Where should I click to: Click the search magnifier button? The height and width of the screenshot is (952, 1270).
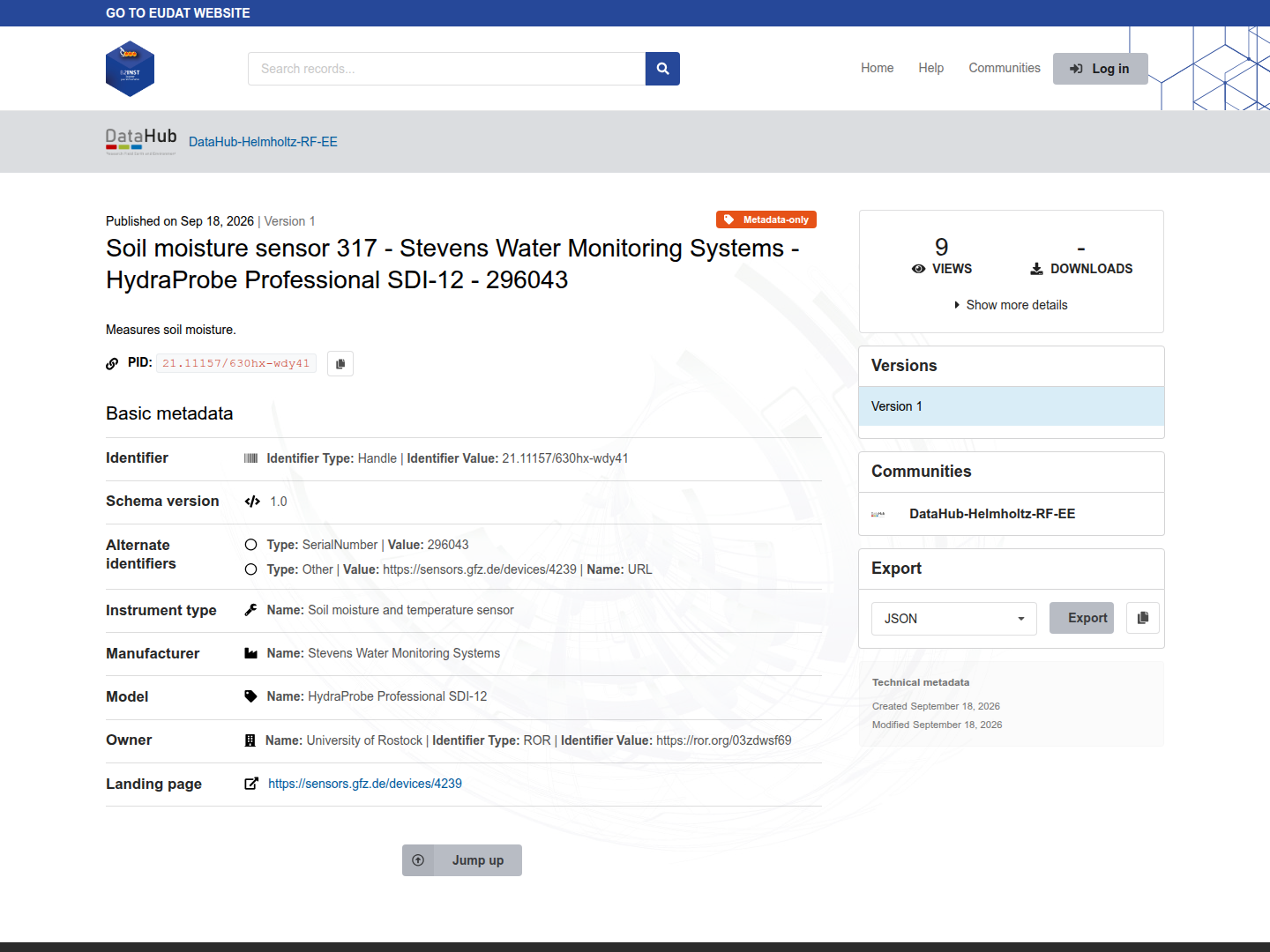click(x=662, y=69)
